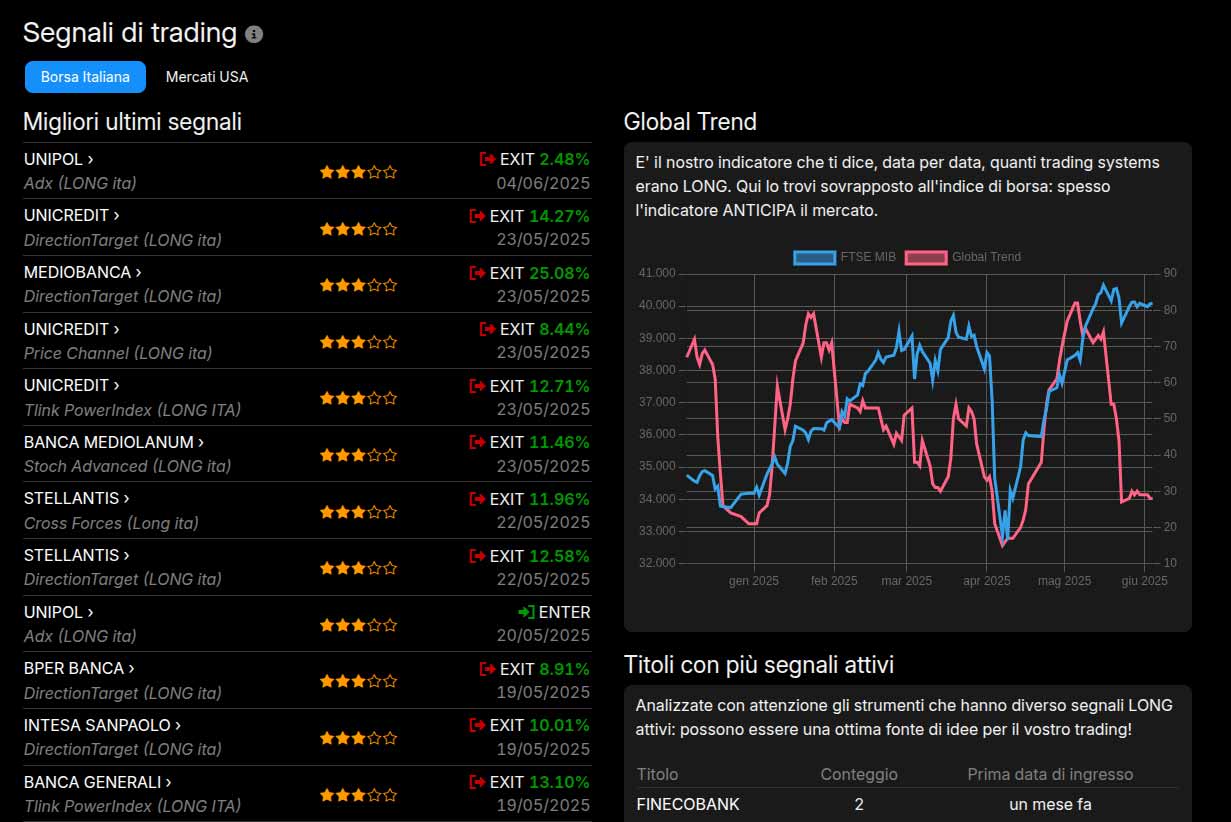Click the green ENTER arrow icon
This screenshot has width=1231, height=822.
tap(527, 612)
